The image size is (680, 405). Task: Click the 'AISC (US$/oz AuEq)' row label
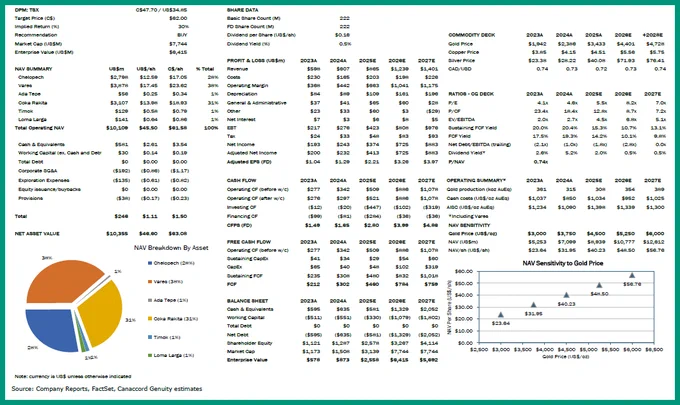coord(471,207)
